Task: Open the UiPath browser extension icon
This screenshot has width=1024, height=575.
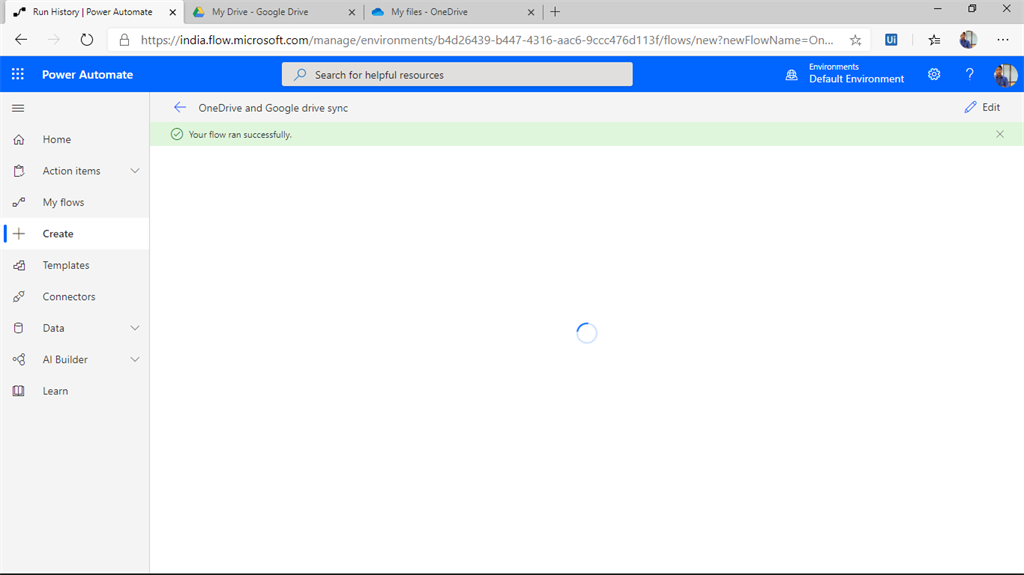Action: (891, 40)
